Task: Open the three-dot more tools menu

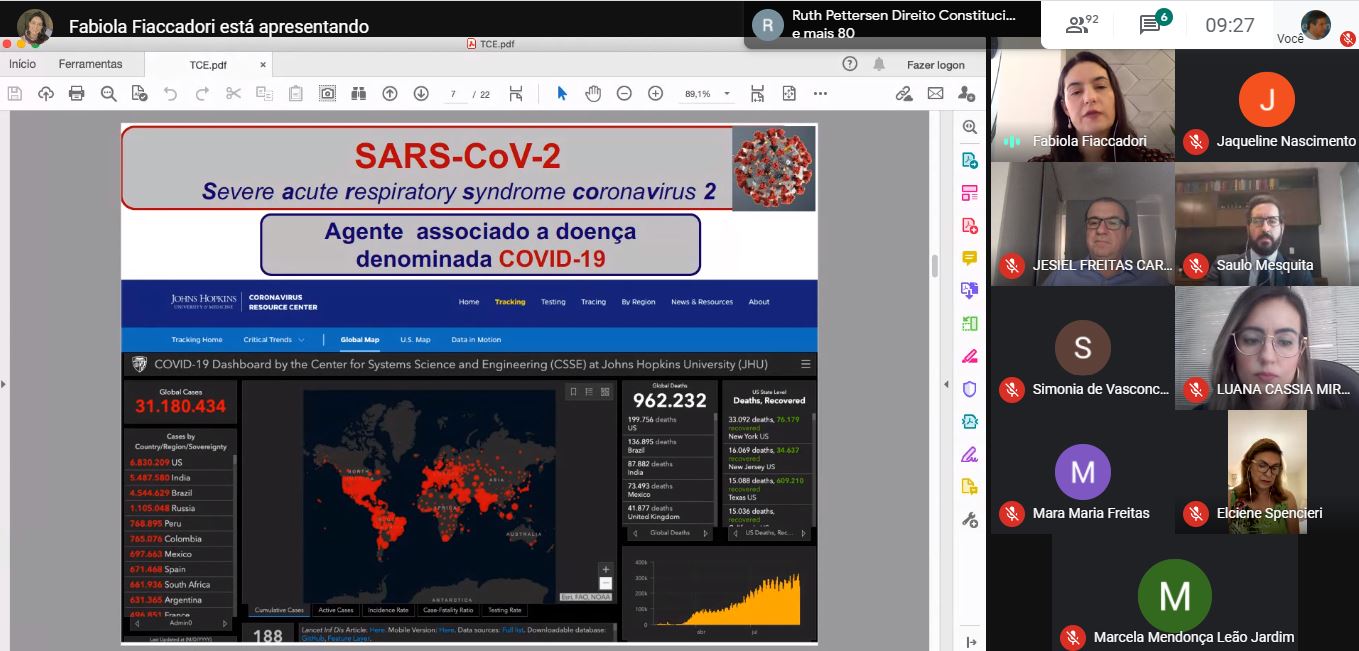Action: click(x=820, y=93)
